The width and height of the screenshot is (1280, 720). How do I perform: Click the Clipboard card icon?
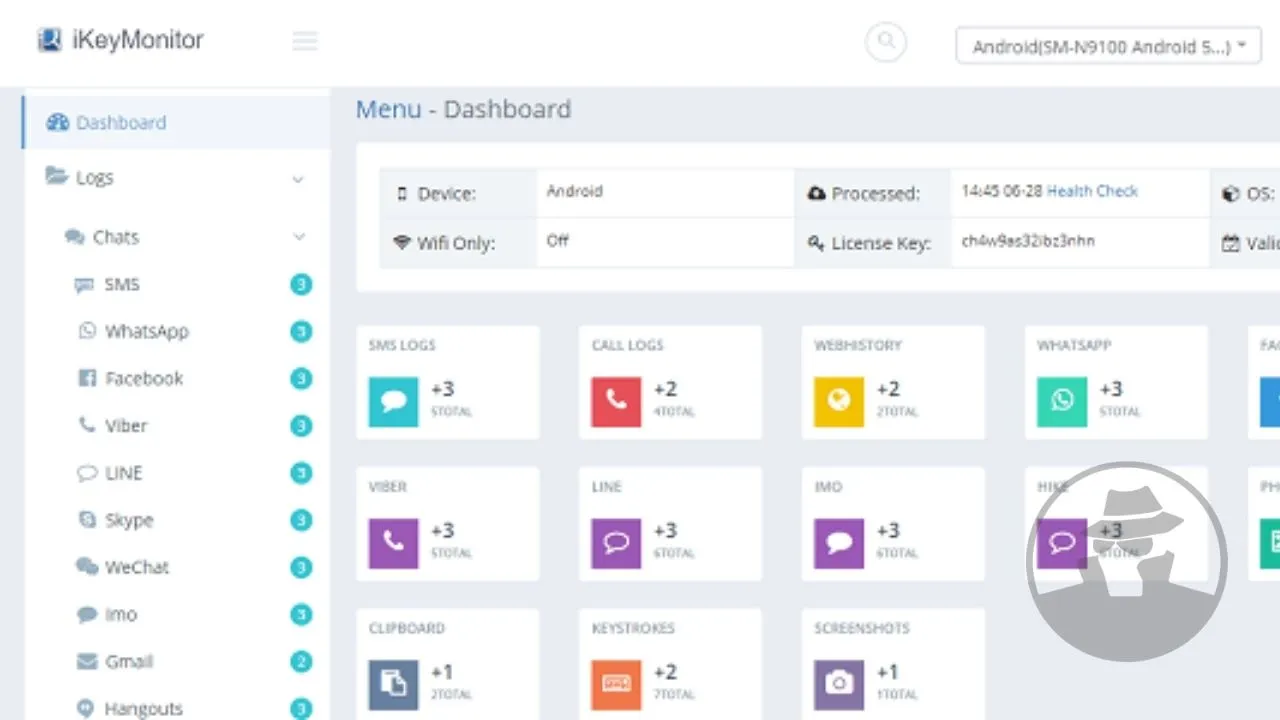click(x=394, y=685)
